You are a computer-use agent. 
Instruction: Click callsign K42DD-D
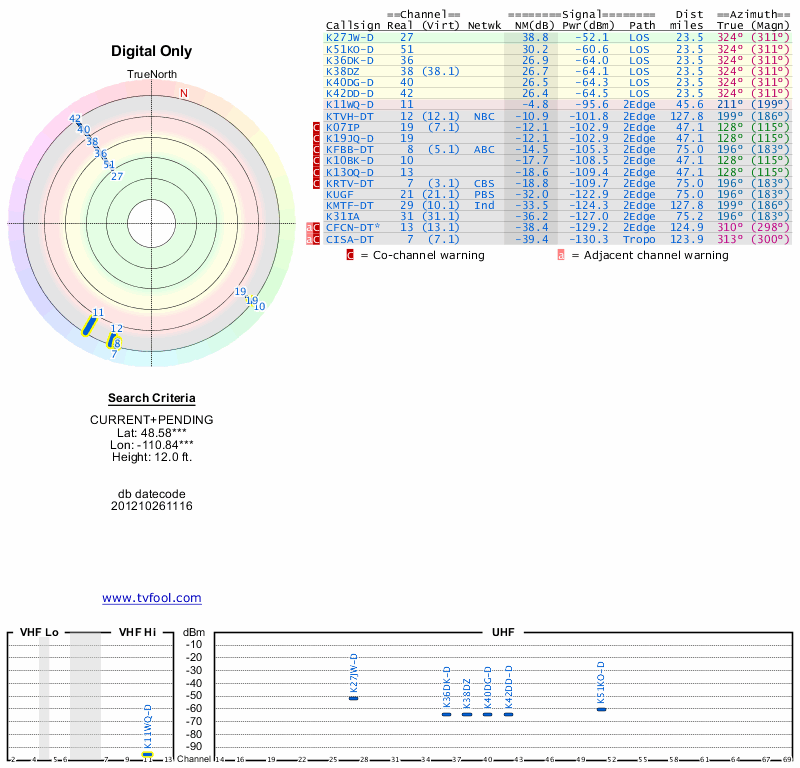(349, 93)
